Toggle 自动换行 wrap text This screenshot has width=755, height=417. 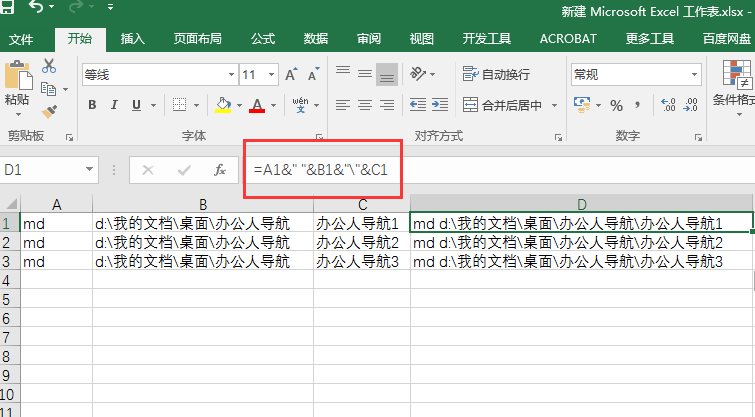coord(496,74)
